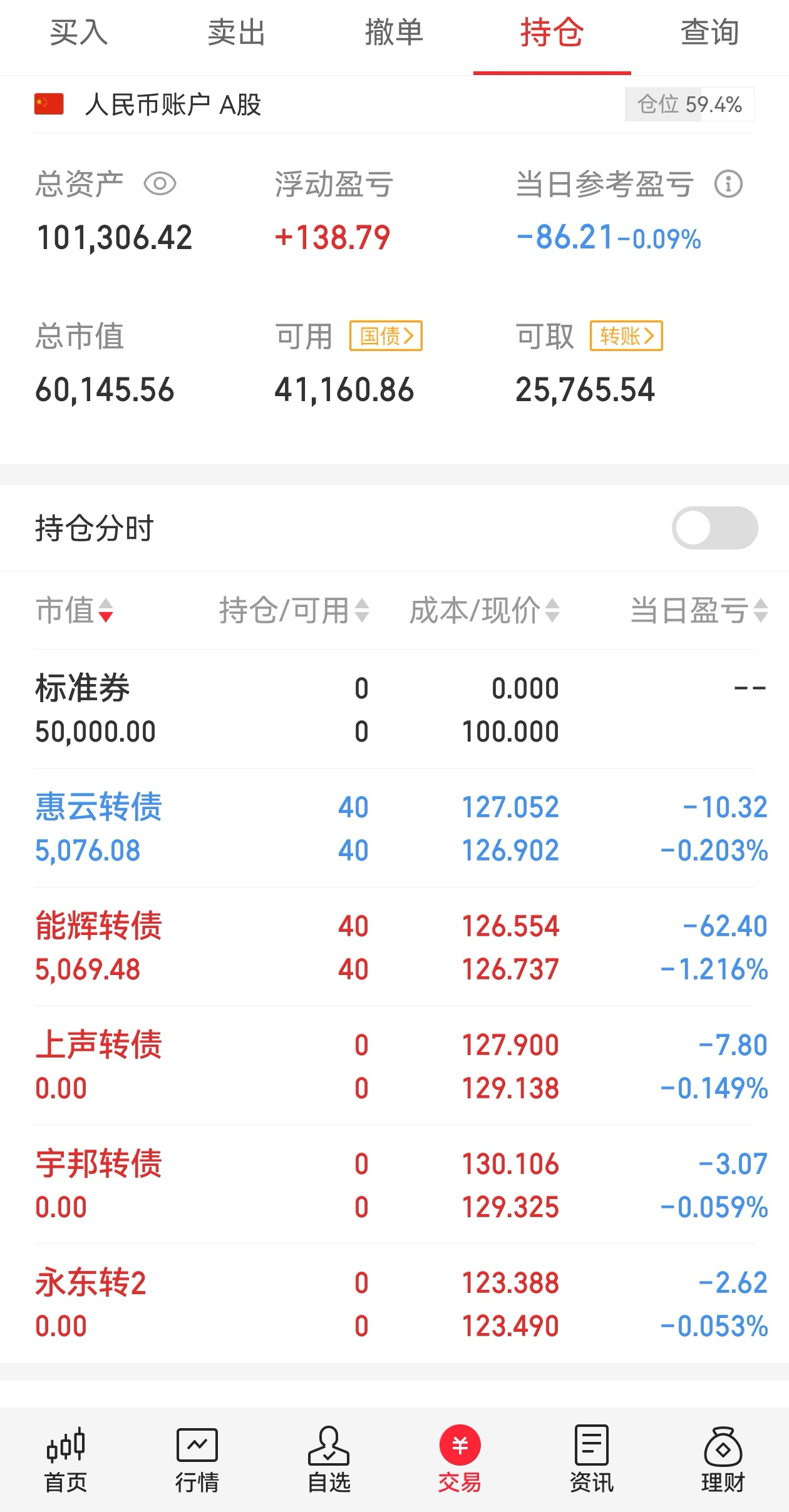Viewport: 789px width, 1512px height.
Task: Tap the 仓位 59.4% position bar
Action: coord(689,105)
